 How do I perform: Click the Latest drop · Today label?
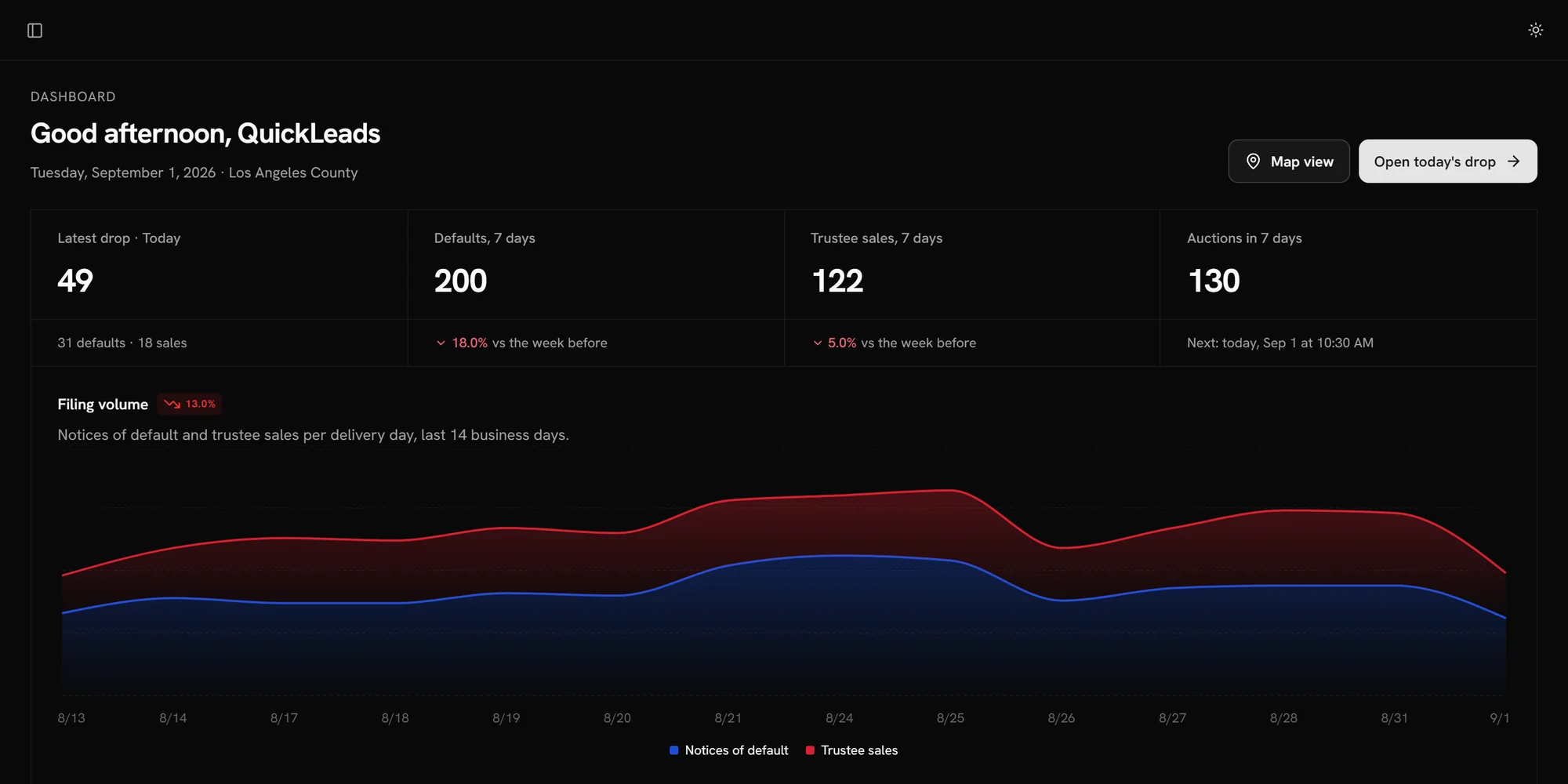coord(119,238)
